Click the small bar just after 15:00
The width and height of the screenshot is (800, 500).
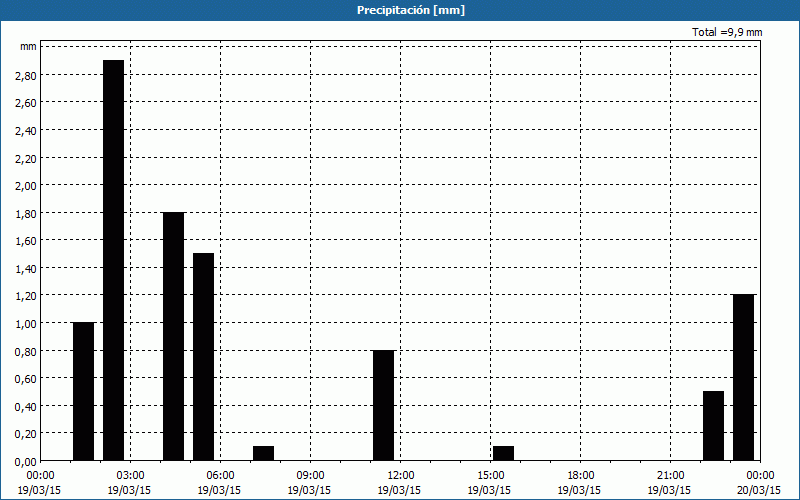(503, 453)
